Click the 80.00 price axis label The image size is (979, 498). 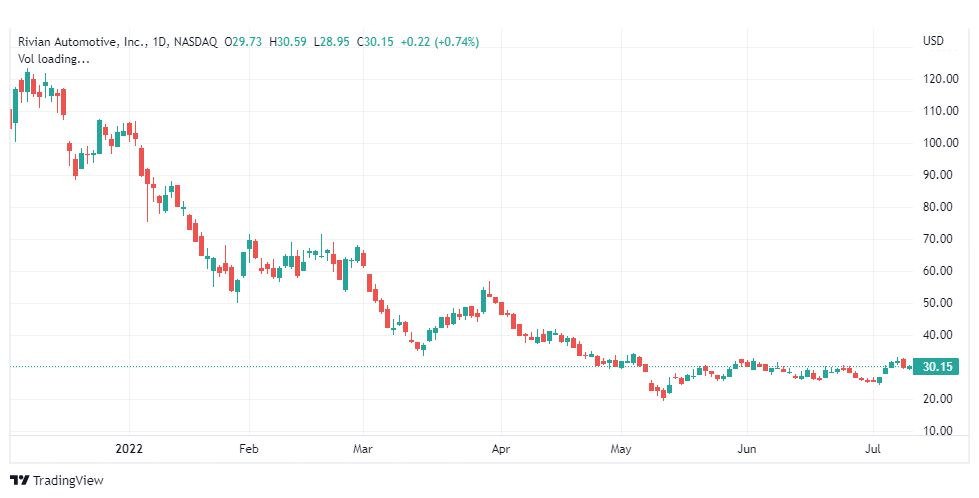point(940,207)
